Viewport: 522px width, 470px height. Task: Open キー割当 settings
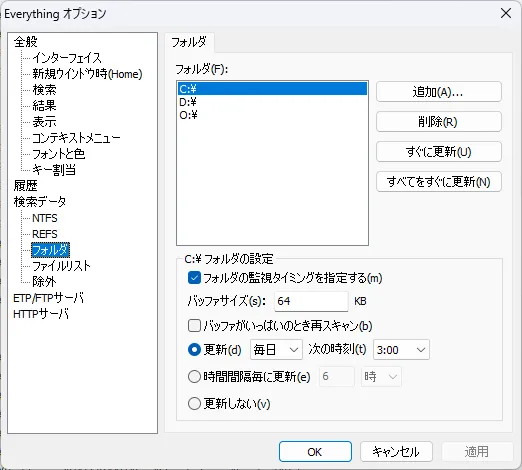[x=54, y=170]
